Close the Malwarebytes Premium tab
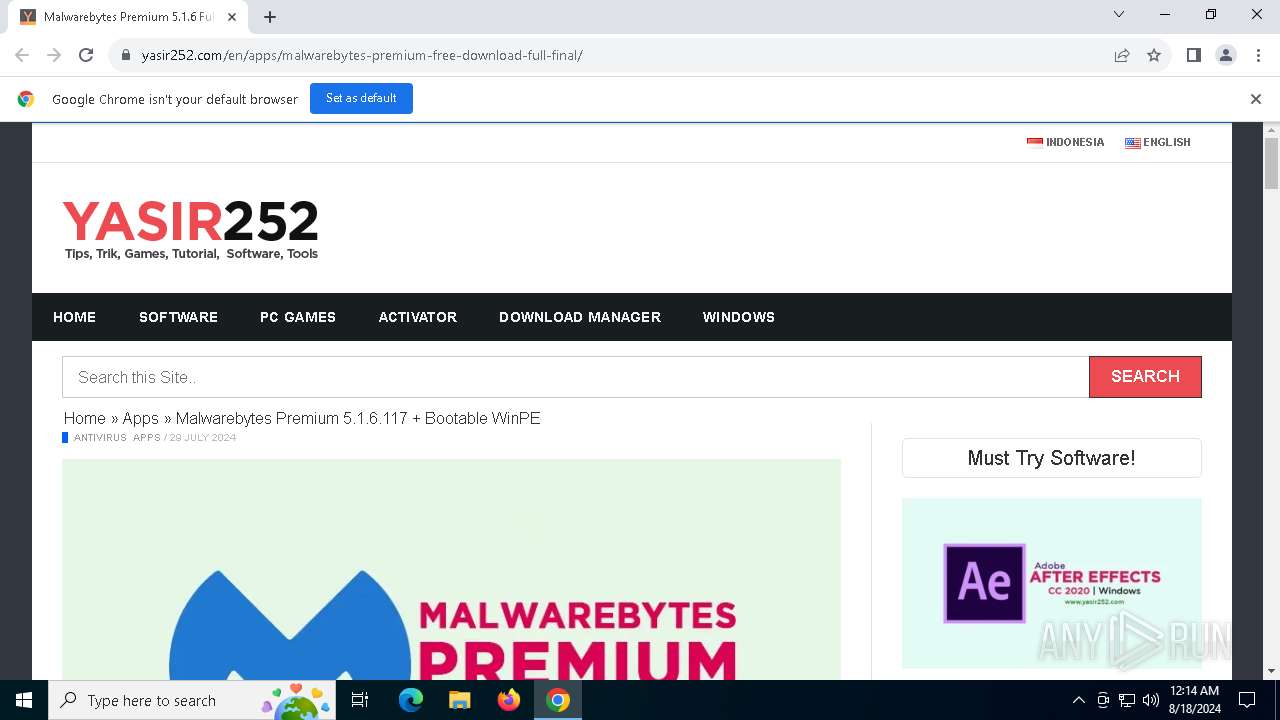 [232, 17]
